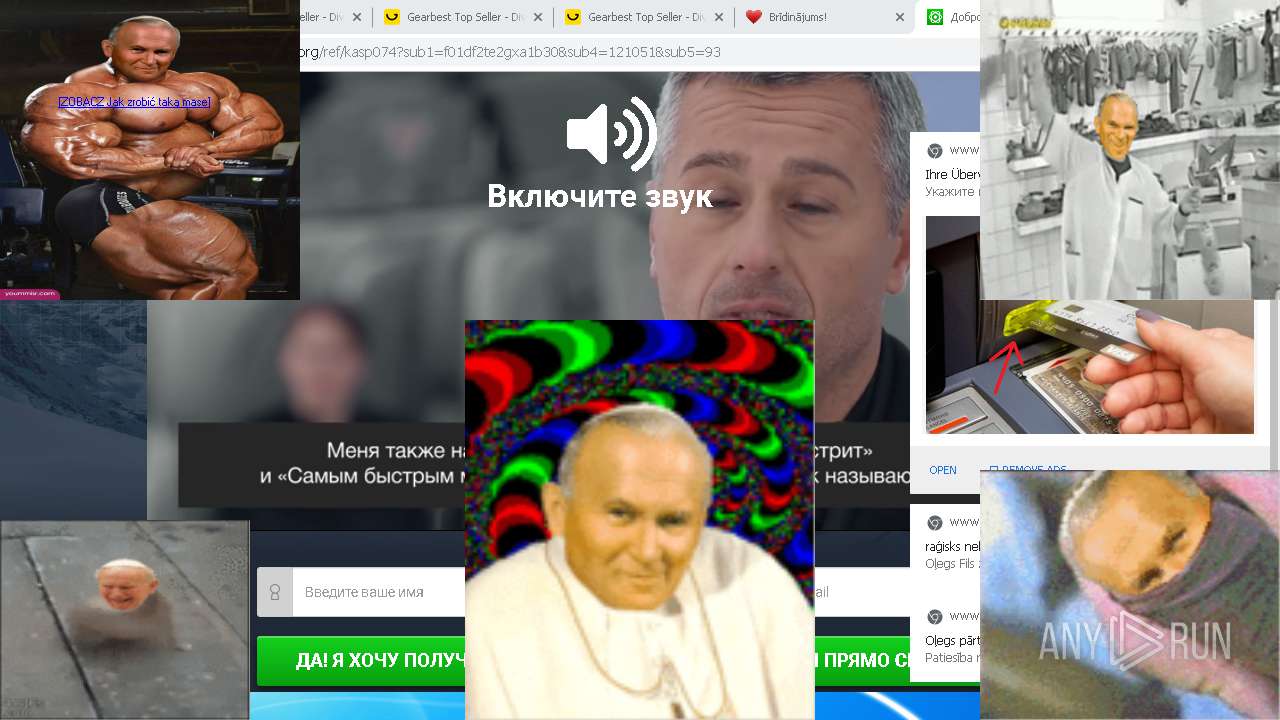This screenshot has width=1280, height=720.
Task: Click the Chrome icon above raģisks nel text
Action: [x=935, y=522]
